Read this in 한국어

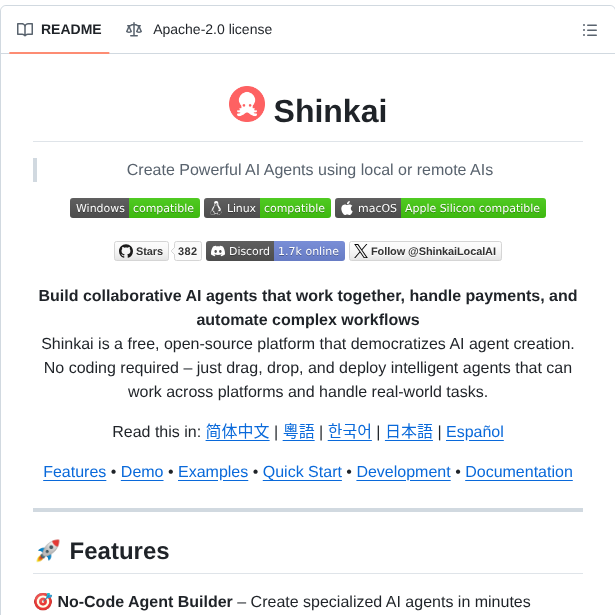tap(349, 432)
